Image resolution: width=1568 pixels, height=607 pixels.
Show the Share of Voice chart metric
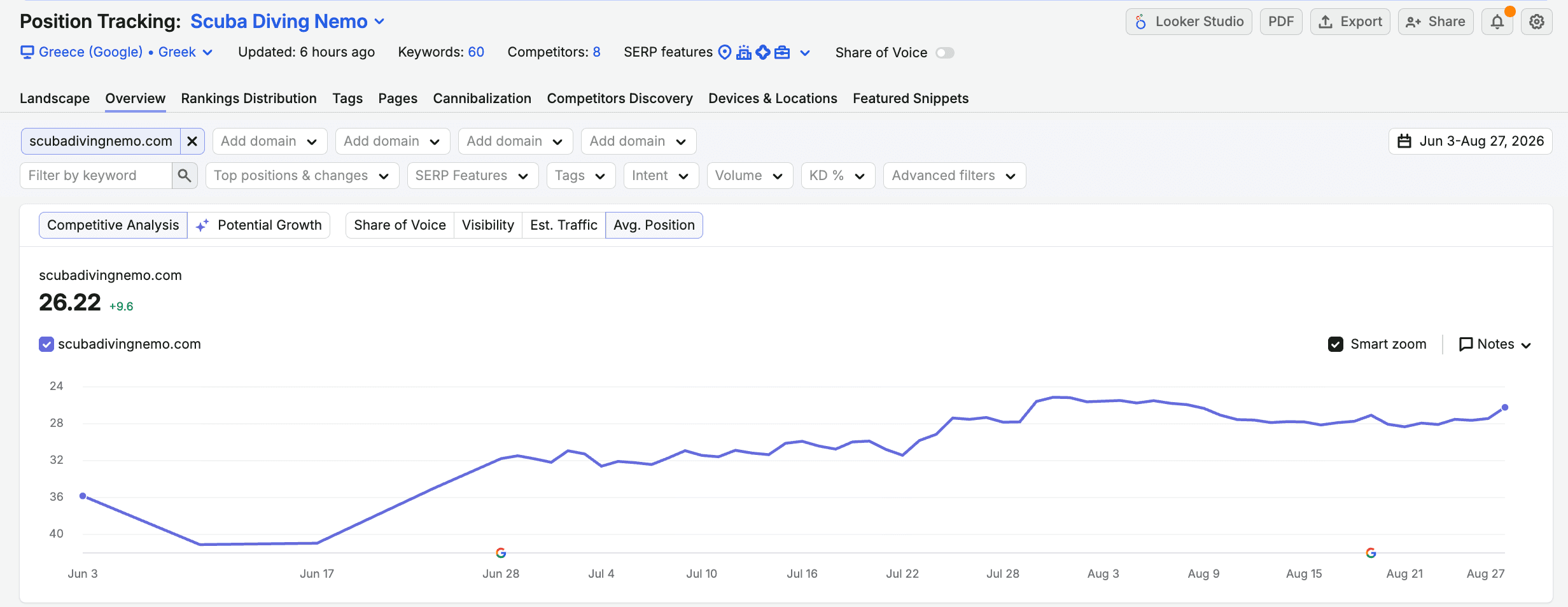[x=400, y=225]
